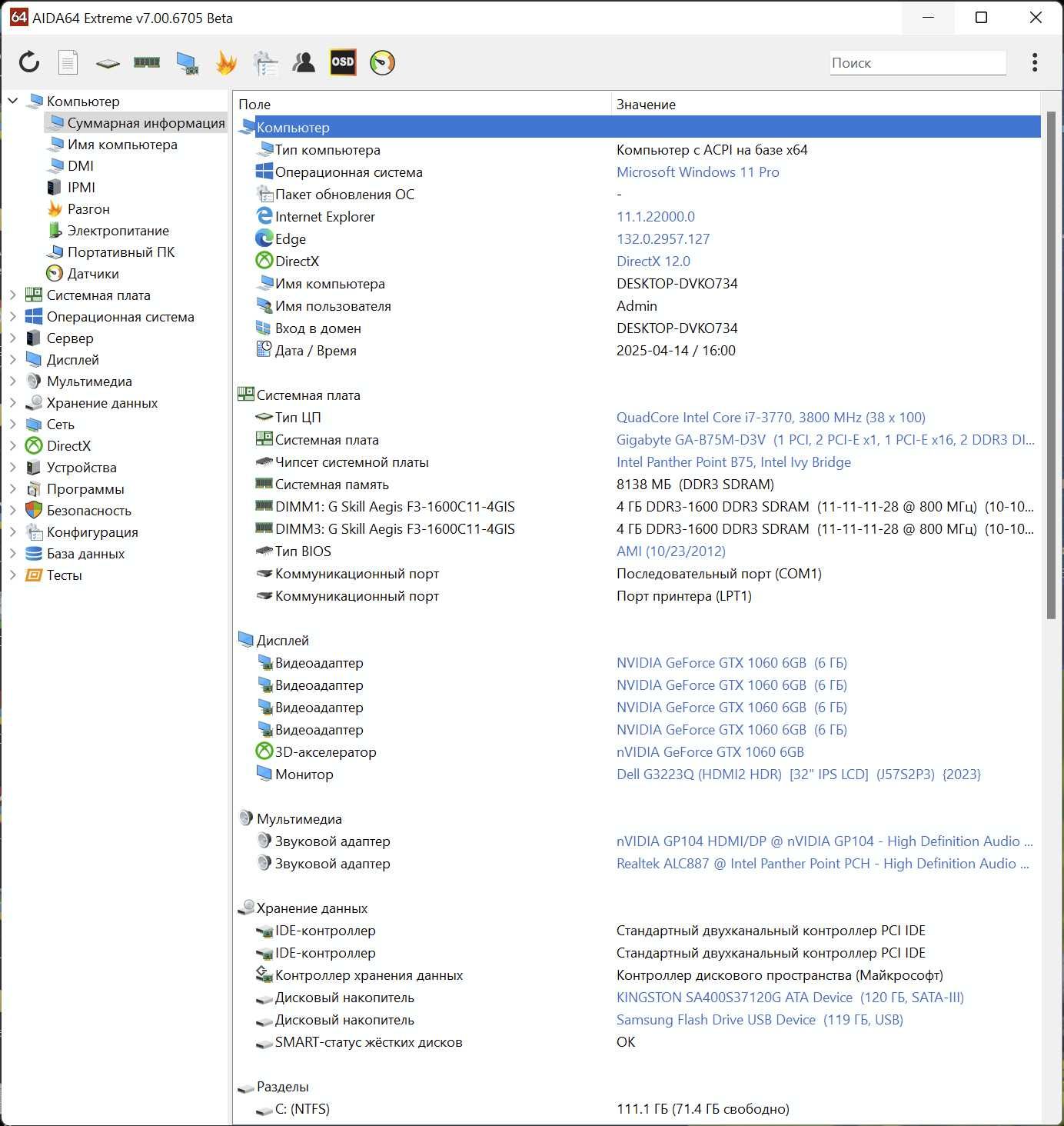The height and width of the screenshot is (1126, 1064).
Task: Select SMART-статус жёстких дисков row
Action: click(x=638, y=1041)
